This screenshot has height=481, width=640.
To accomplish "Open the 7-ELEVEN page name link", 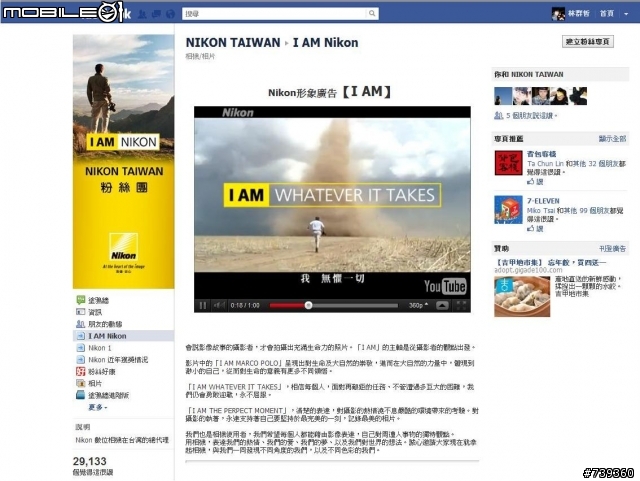I will click(543, 201).
